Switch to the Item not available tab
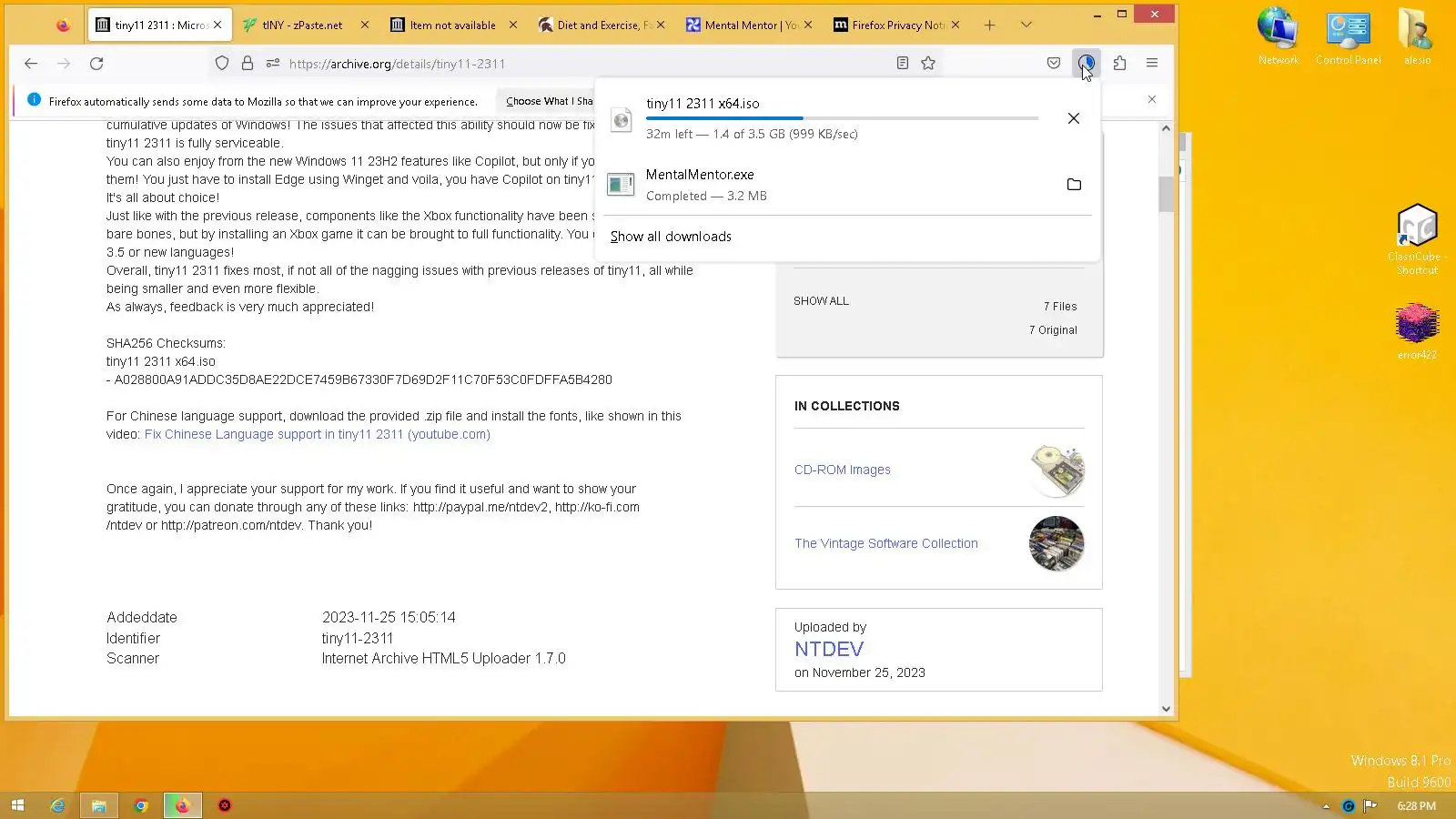Viewport: 1456px width, 819px height. point(454,25)
